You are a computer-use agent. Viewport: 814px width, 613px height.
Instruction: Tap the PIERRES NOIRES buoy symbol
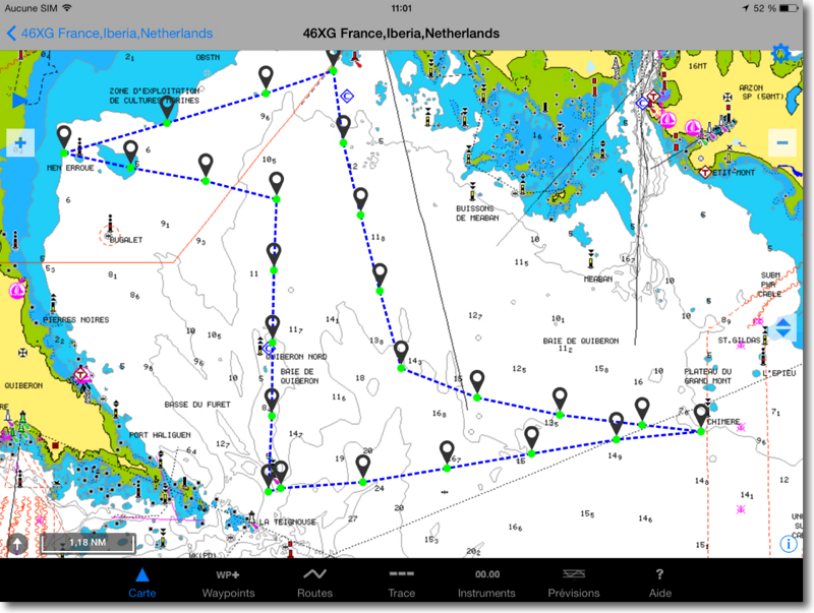[53, 303]
